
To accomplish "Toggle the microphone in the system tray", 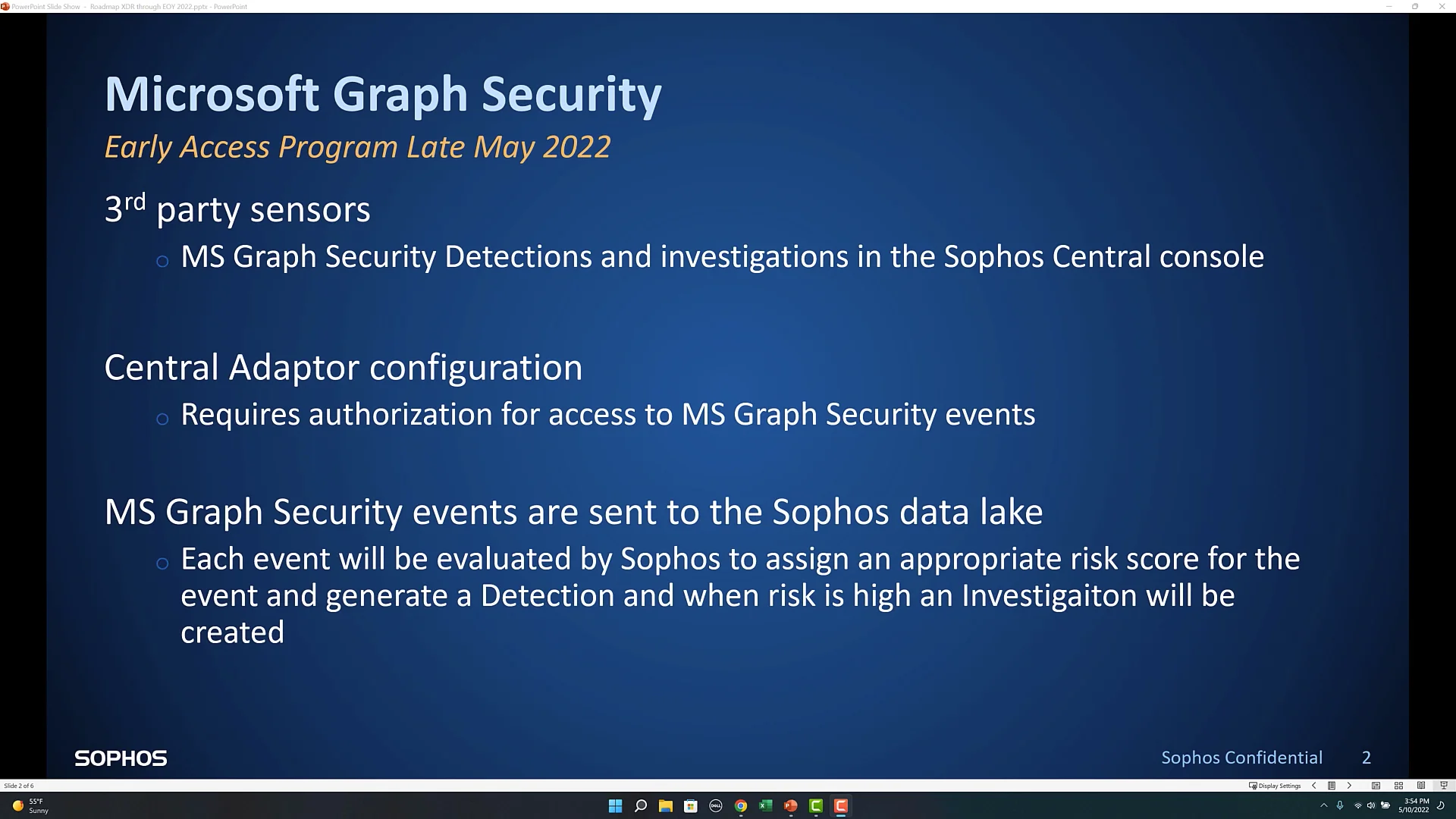I will coord(1340,805).
